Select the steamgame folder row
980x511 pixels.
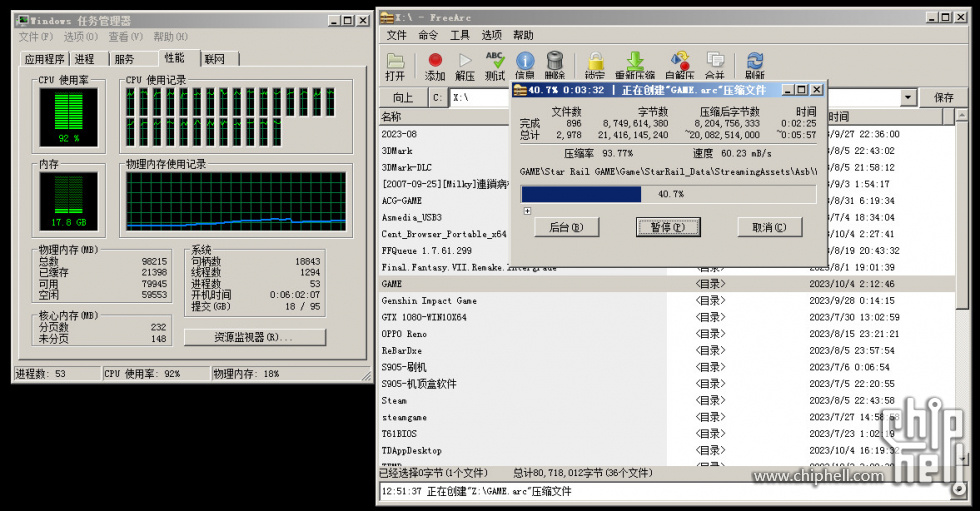pyautogui.click(x=666, y=417)
